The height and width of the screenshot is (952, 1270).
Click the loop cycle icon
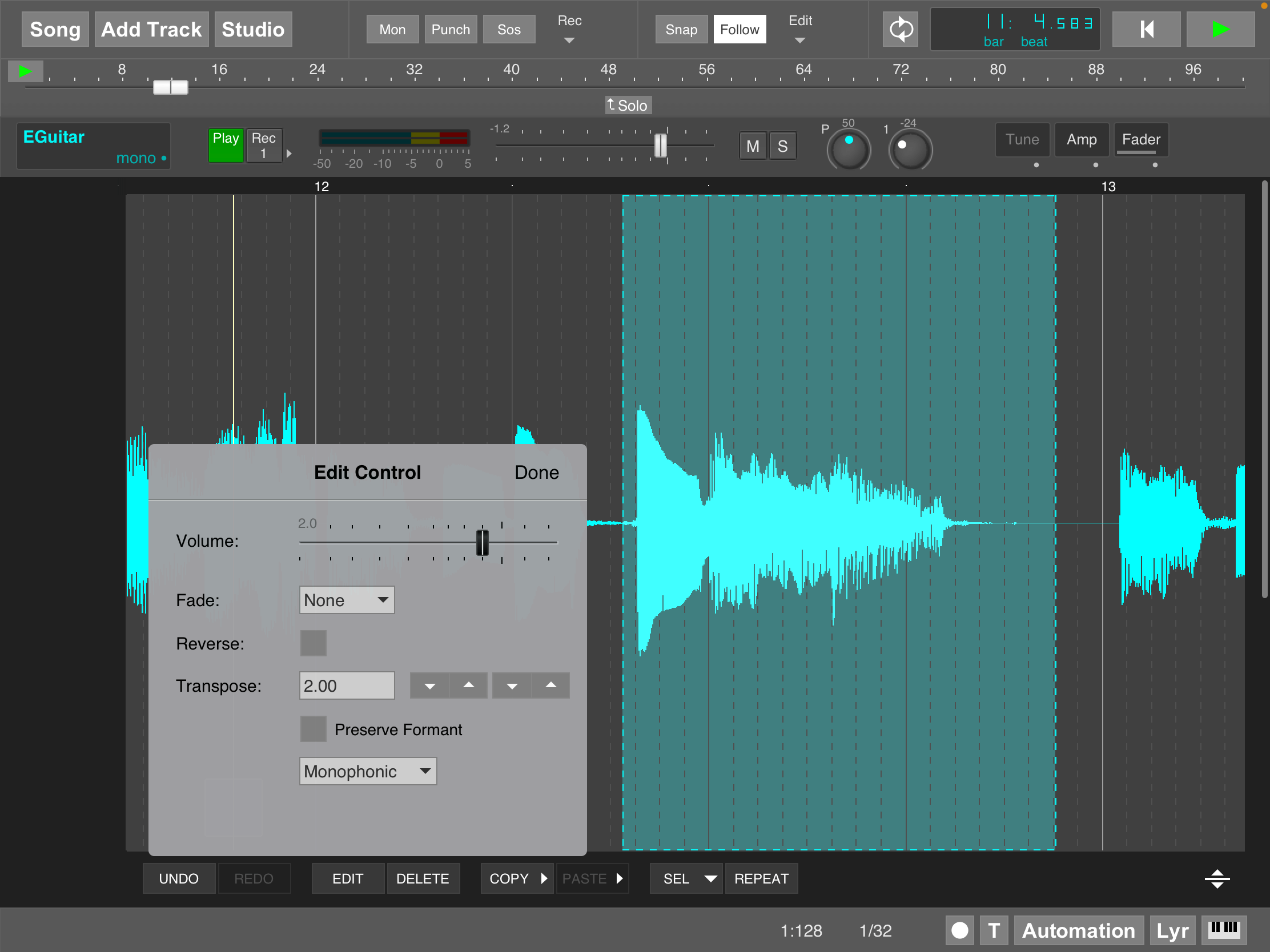(x=901, y=29)
